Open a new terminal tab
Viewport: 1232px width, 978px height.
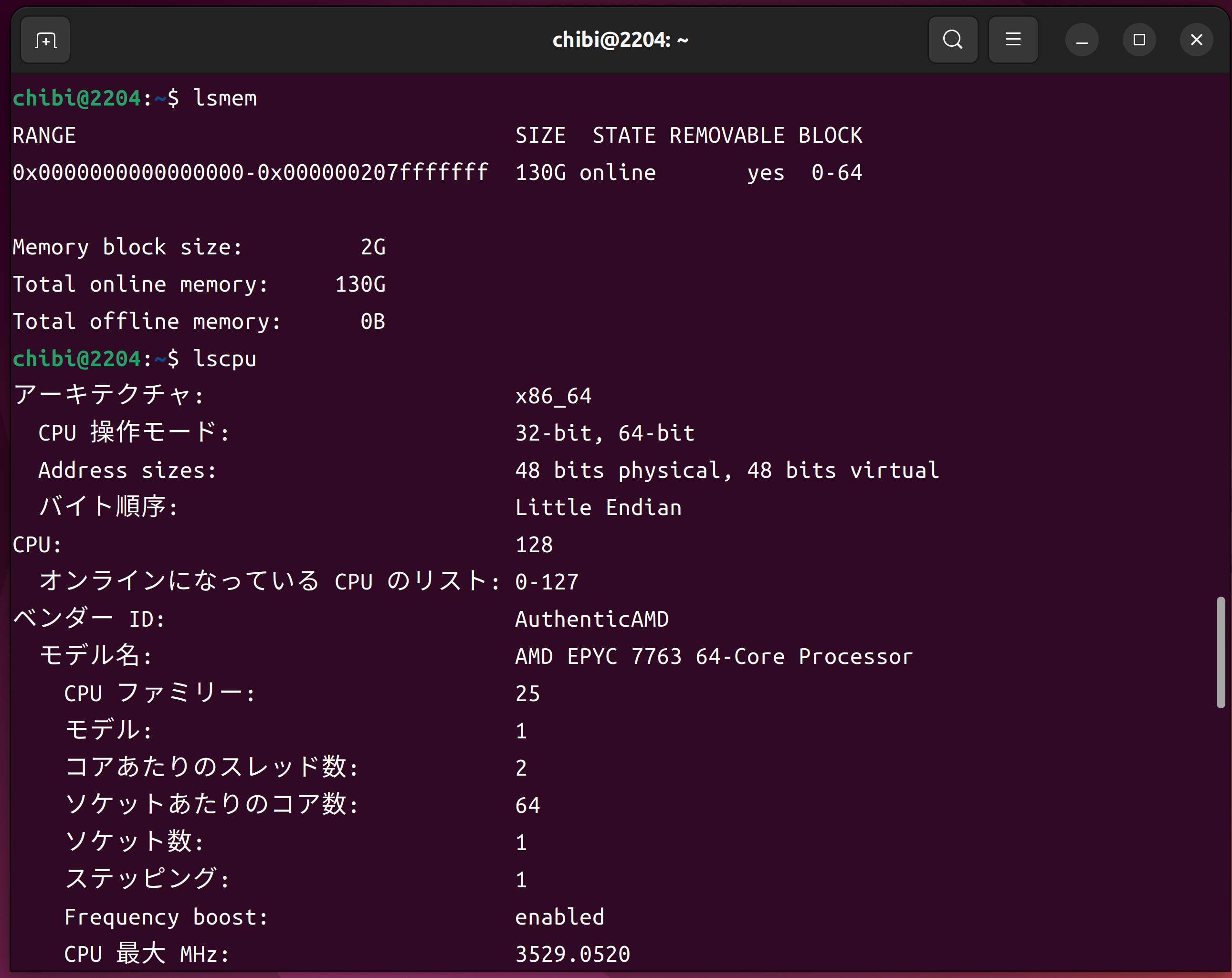click(x=45, y=40)
